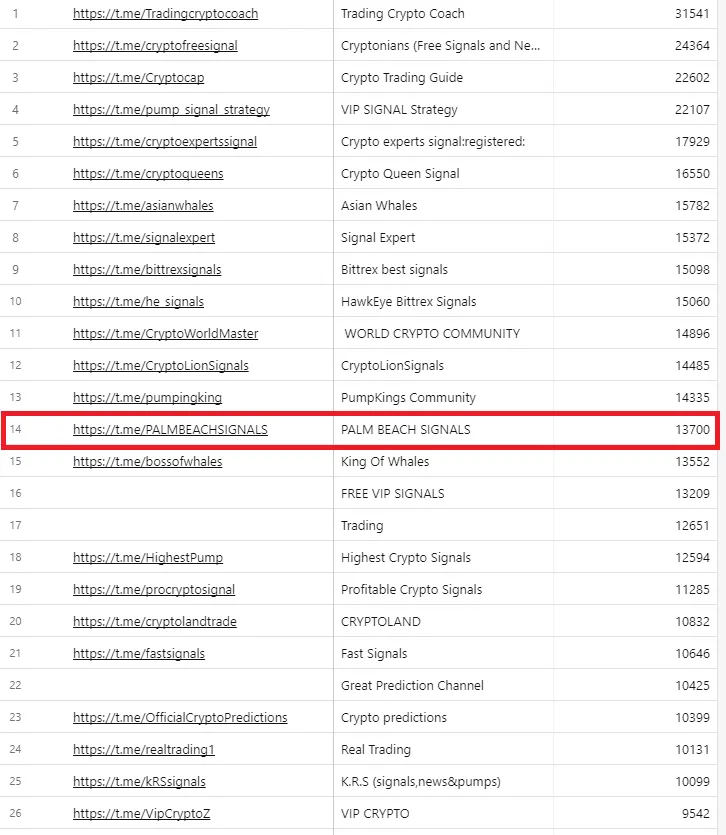The width and height of the screenshot is (726, 835).
Task: Select the member count 31541
Action: click(692, 14)
